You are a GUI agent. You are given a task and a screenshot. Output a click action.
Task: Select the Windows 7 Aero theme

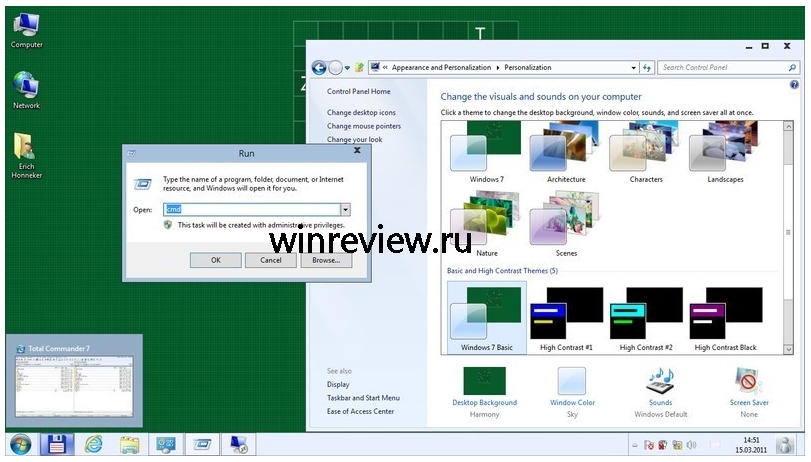[x=486, y=152]
